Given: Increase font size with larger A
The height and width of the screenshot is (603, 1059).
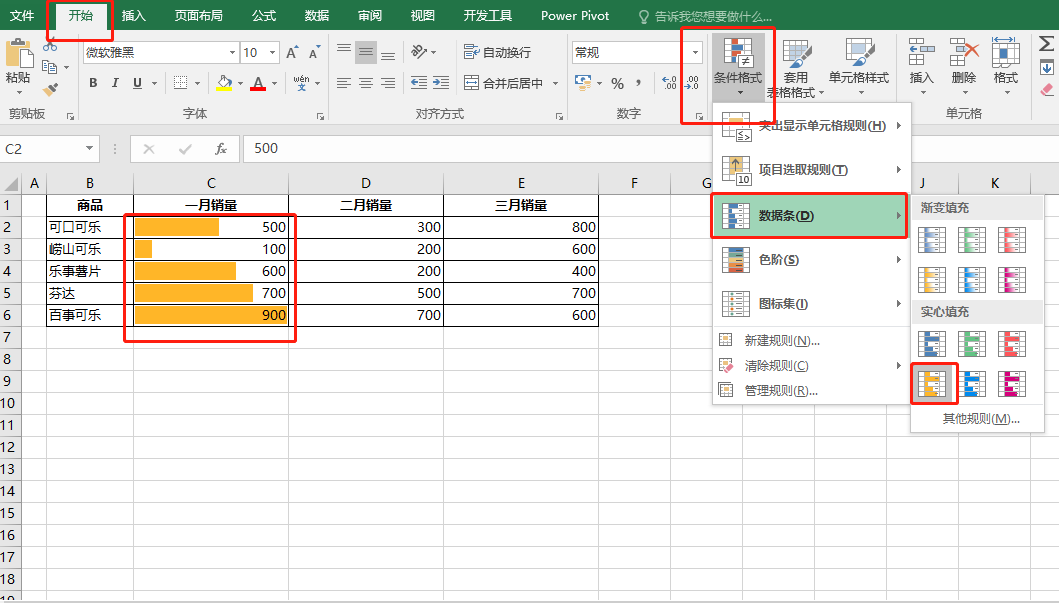Looking at the screenshot, I should [292, 53].
